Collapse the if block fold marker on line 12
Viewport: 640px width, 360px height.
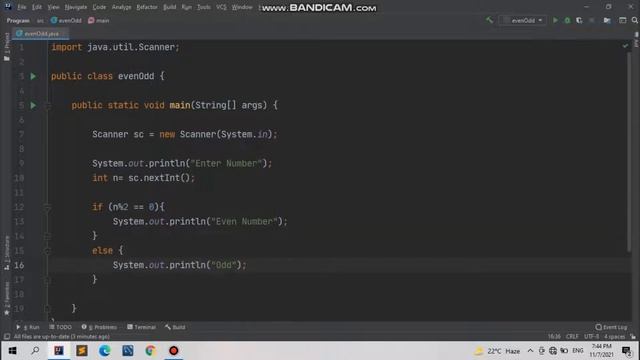(x=47, y=207)
